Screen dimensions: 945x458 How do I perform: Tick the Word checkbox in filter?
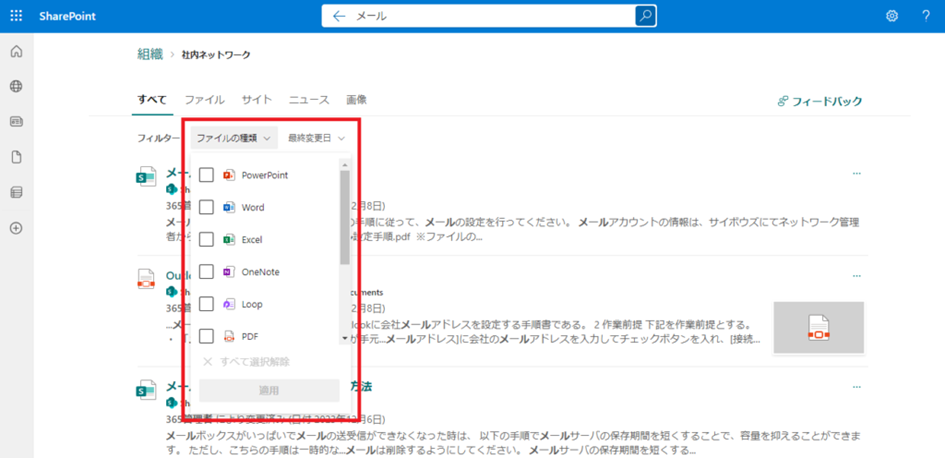coord(206,207)
